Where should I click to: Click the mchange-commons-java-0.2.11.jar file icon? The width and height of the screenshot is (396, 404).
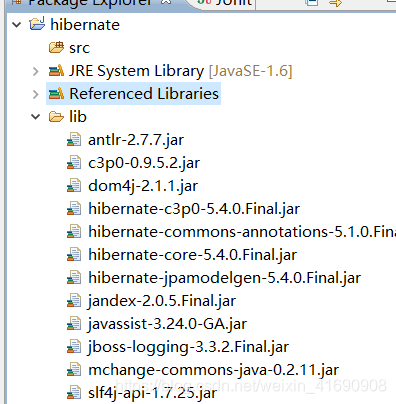tap(74, 370)
